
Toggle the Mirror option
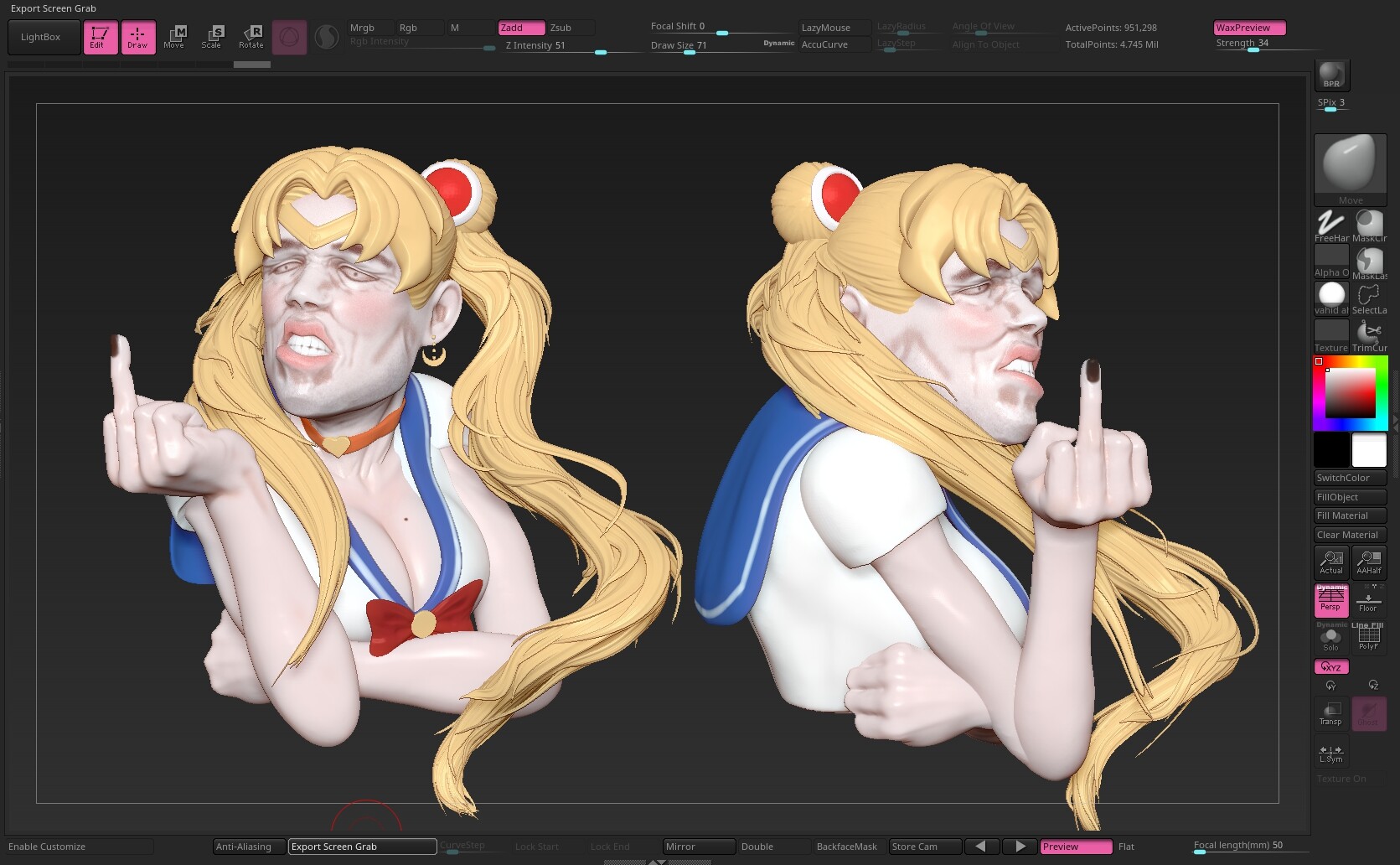[x=699, y=847]
